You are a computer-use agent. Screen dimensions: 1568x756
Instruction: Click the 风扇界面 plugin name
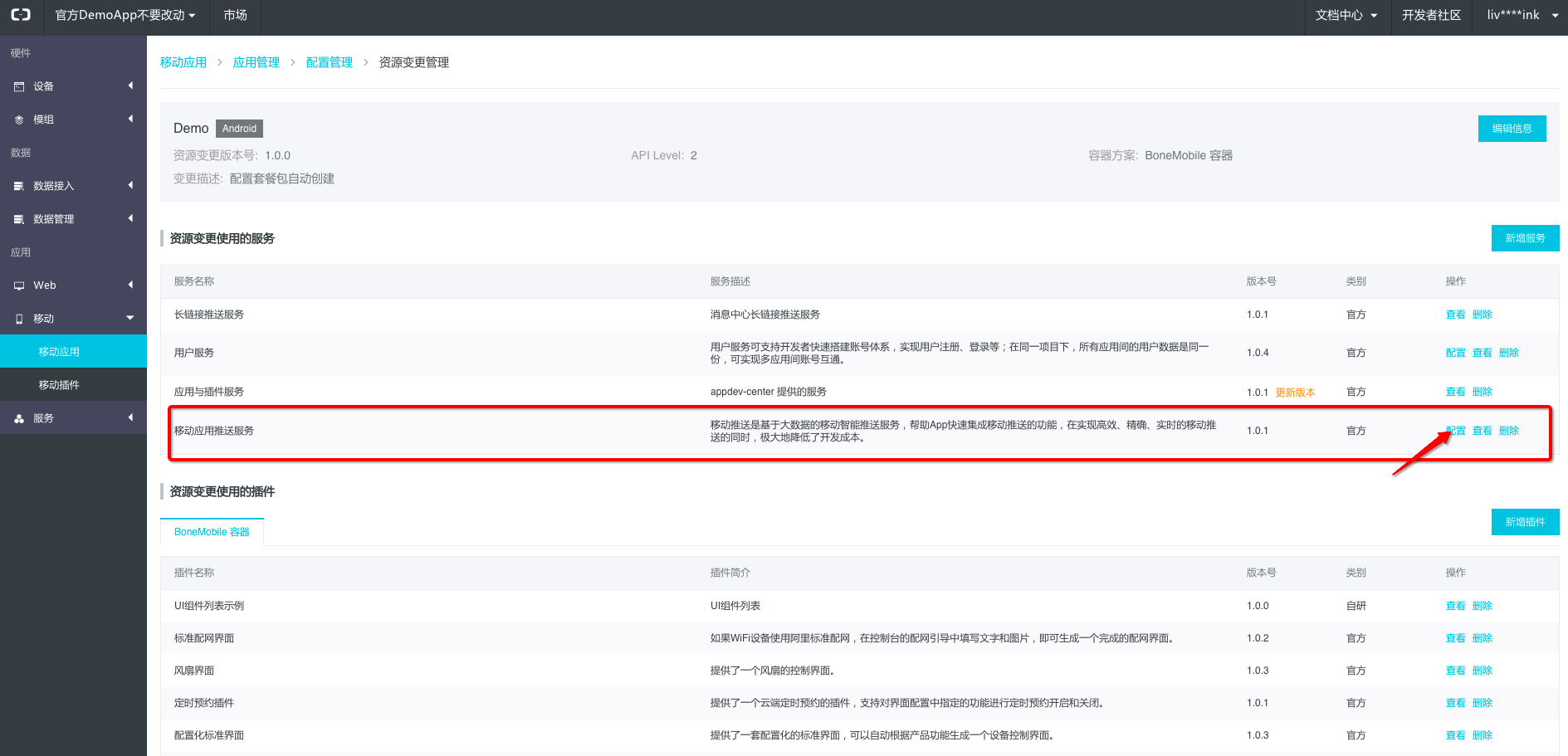[194, 671]
